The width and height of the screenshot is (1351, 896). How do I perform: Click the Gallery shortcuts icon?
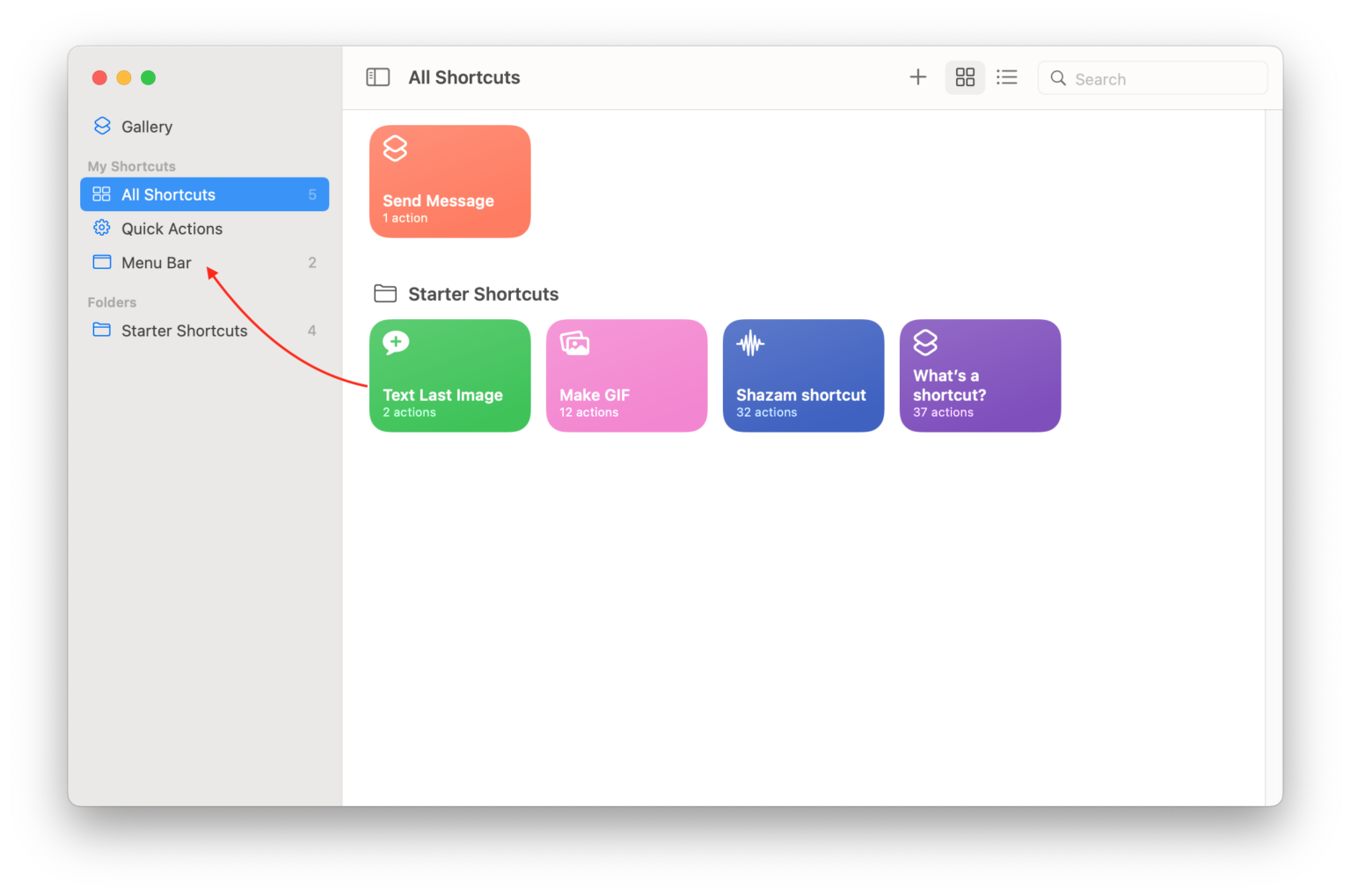click(x=101, y=126)
